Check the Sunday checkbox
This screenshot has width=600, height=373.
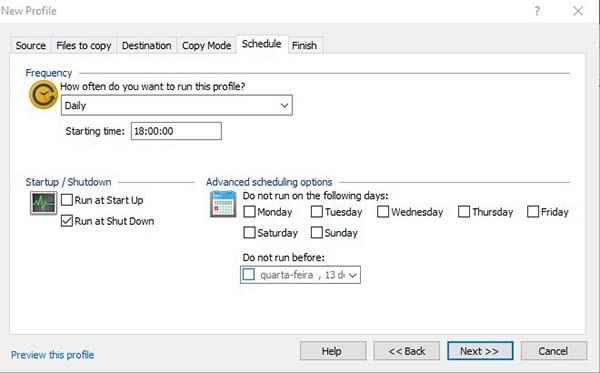coord(316,233)
